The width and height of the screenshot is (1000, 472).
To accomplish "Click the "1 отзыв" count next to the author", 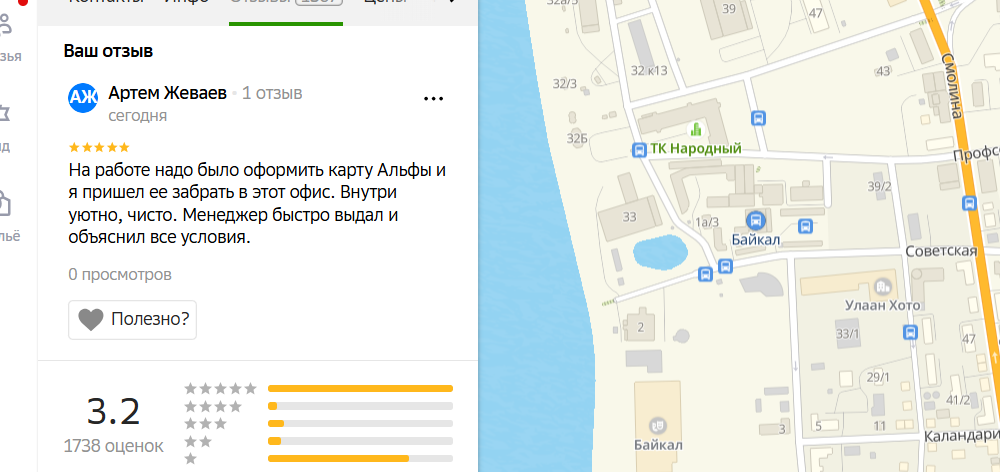I will [272, 94].
